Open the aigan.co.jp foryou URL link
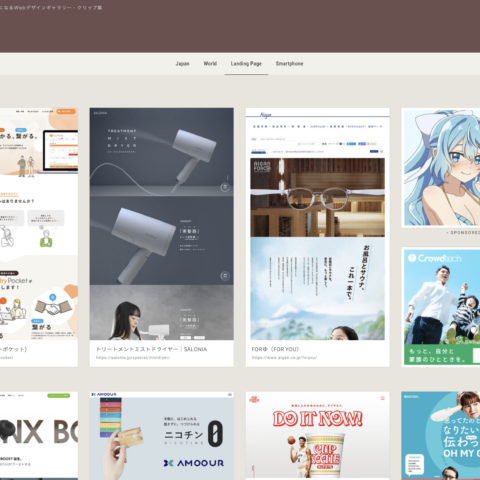Viewport: 480px width, 480px height. [x=284, y=357]
